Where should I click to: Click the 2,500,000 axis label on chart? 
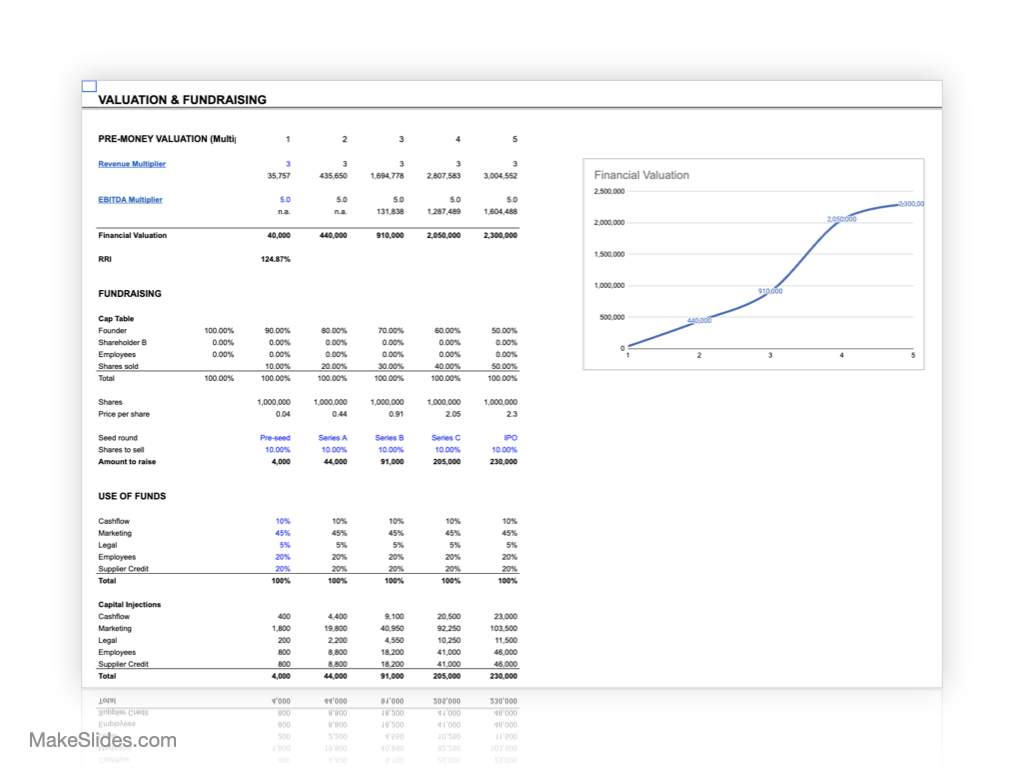click(608, 191)
